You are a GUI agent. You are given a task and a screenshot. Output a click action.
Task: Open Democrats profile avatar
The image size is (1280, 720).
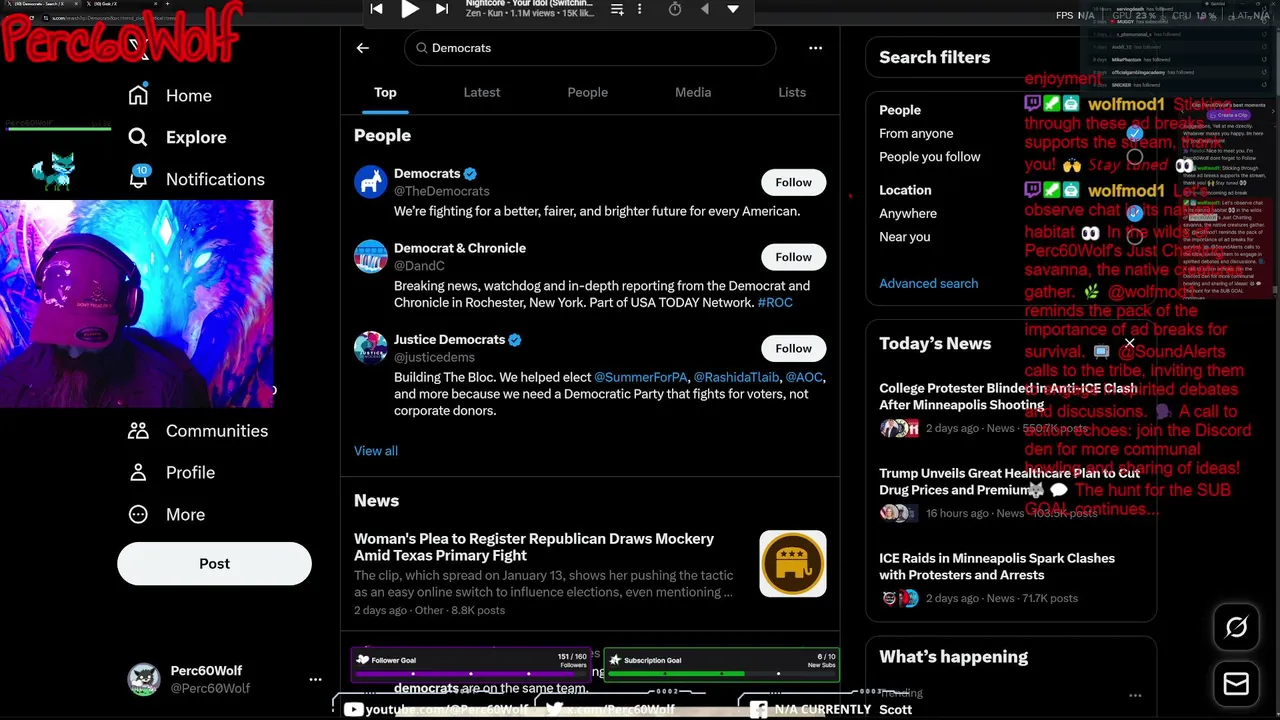pos(370,182)
